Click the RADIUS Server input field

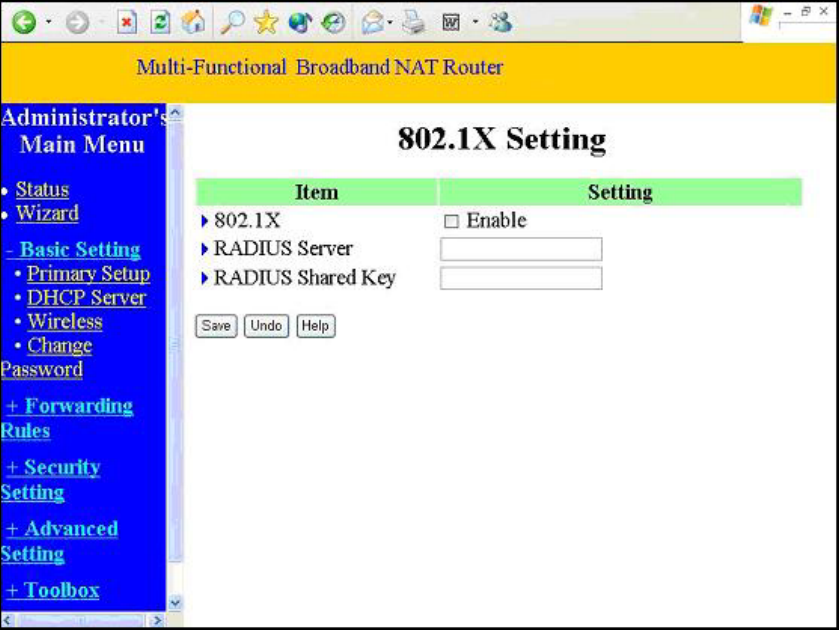point(521,249)
